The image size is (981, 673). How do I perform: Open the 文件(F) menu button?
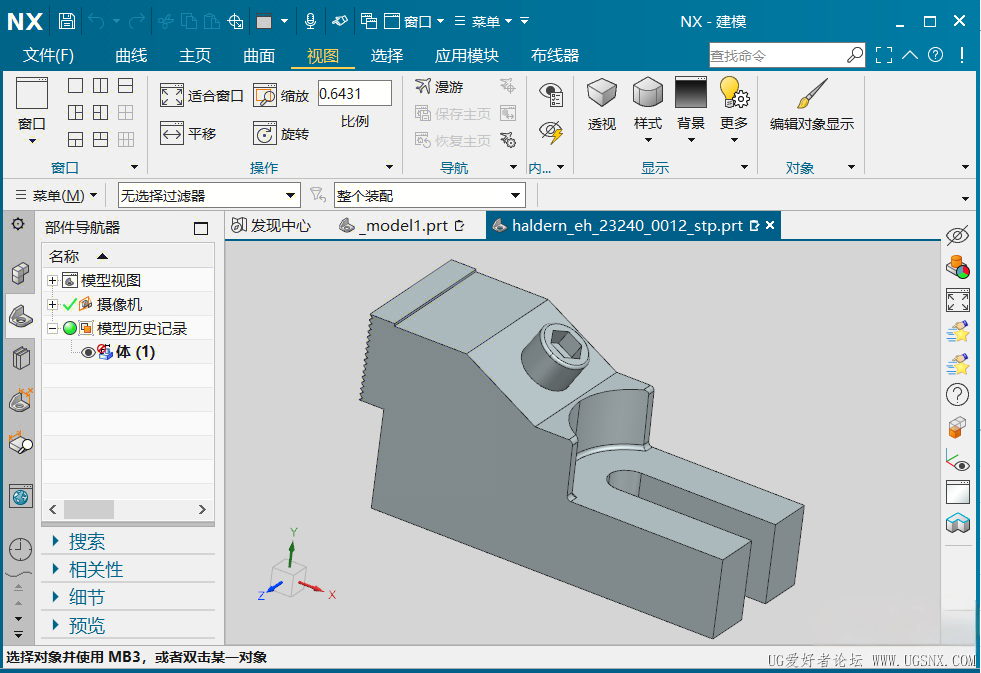click(x=48, y=56)
